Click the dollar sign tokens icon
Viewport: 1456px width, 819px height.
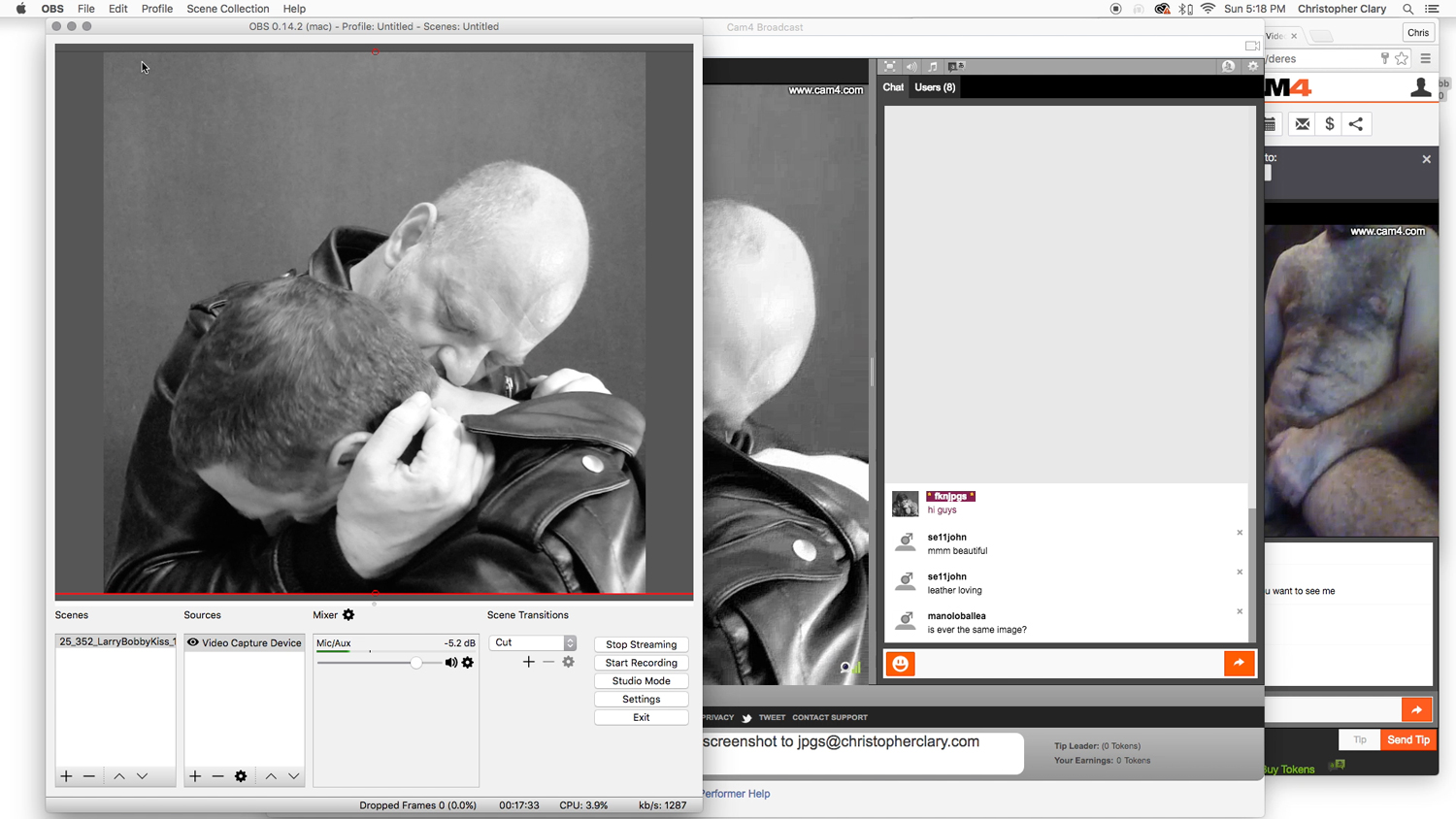click(x=1330, y=124)
